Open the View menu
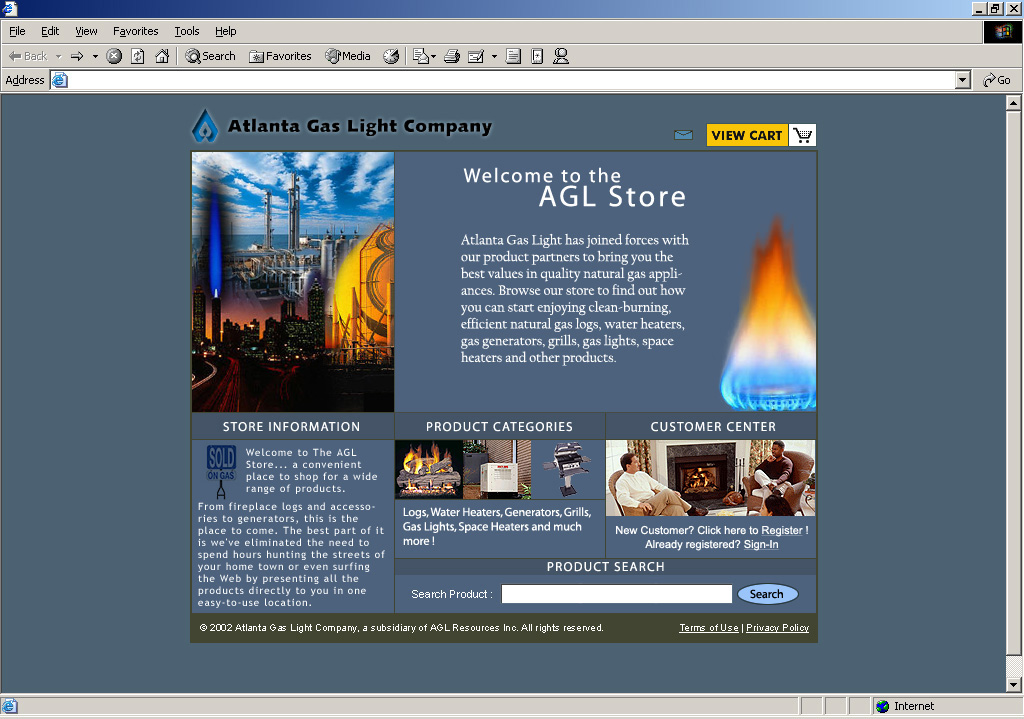 coord(86,31)
